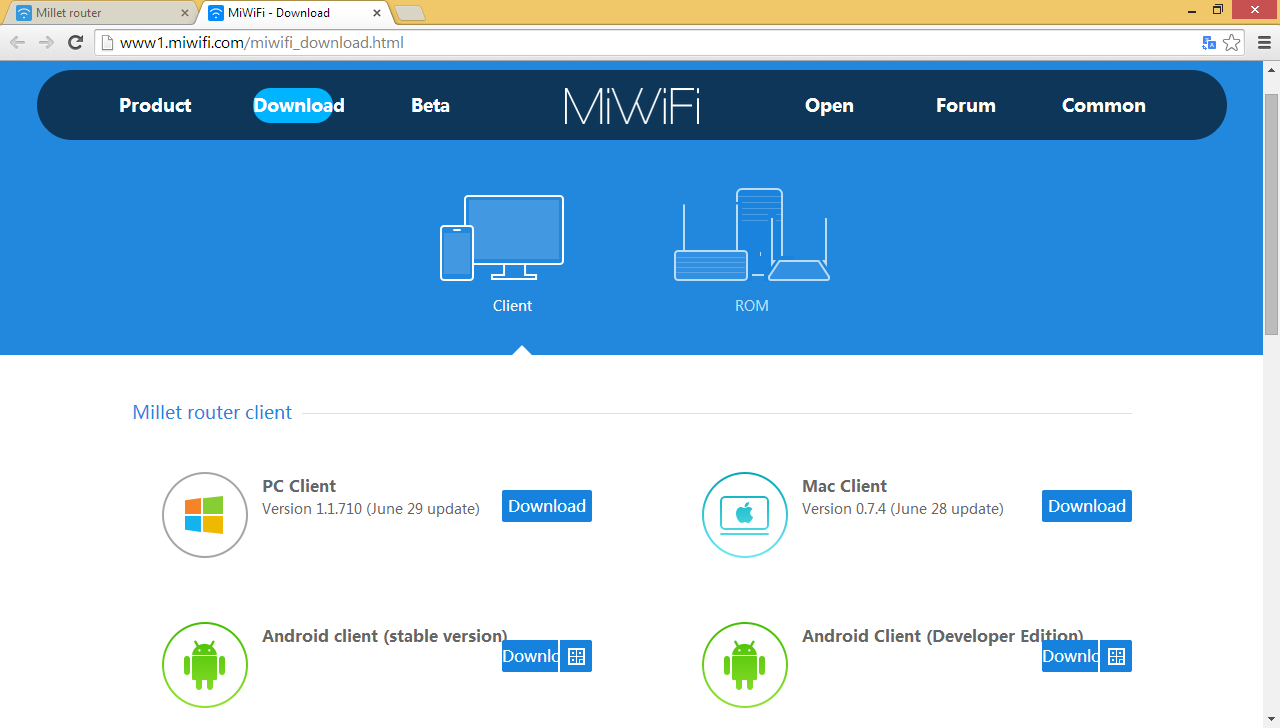Image resolution: width=1280 pixels, height=728 pixels.
Task: Switch to the Millet router tab
Action: click(98, 13)
